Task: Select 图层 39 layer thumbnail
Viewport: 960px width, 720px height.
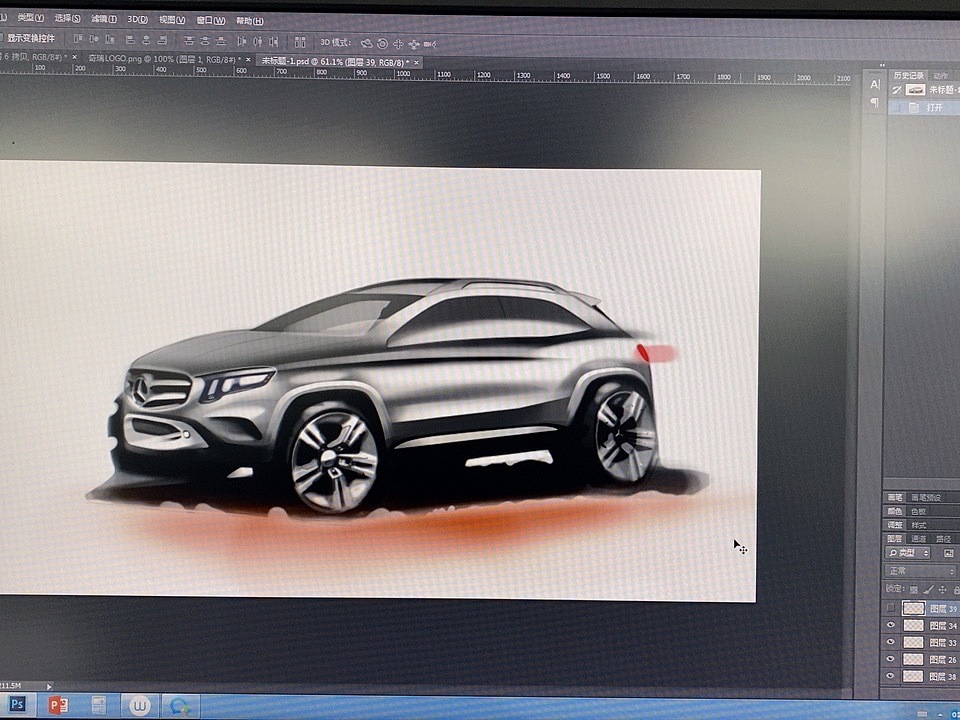Action: tap(913, 608)
